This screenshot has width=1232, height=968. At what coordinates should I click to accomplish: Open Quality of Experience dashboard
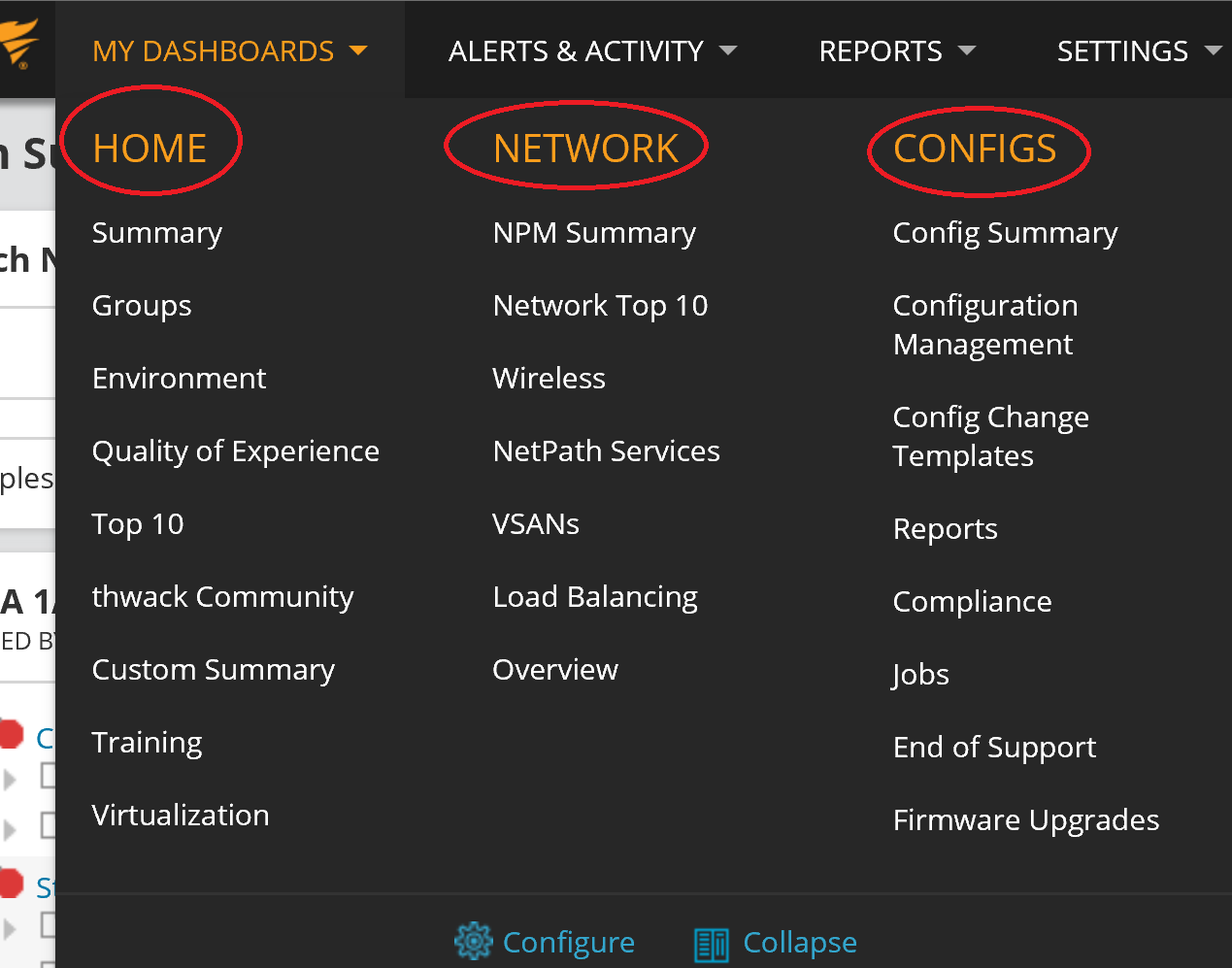point(236,451)
